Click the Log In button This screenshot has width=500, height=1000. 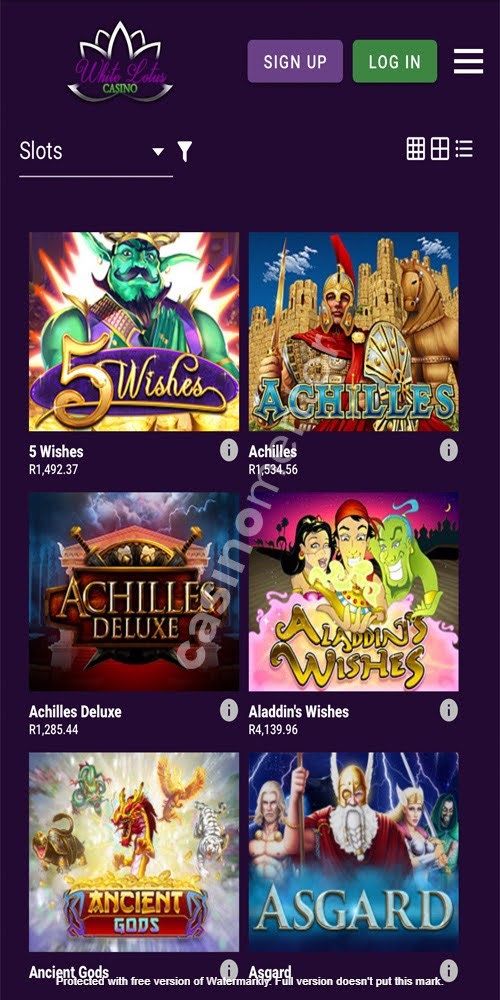(x=395, y=61)
